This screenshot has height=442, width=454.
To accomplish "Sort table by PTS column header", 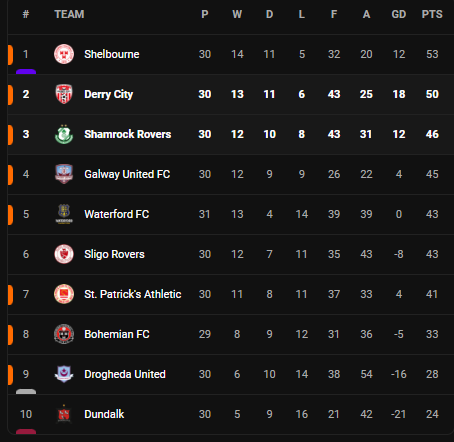I will pos(432,14).
